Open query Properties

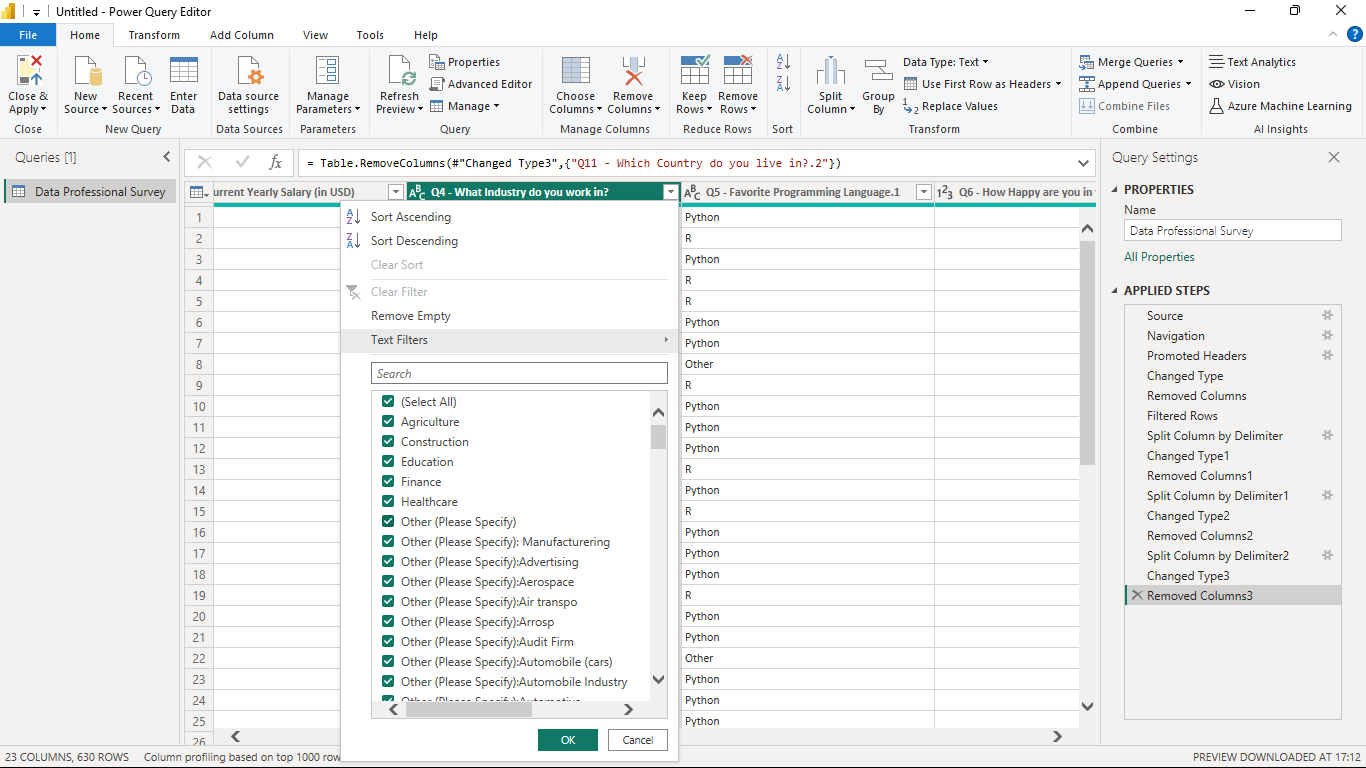pyautogui.click(x=465, y=62)
